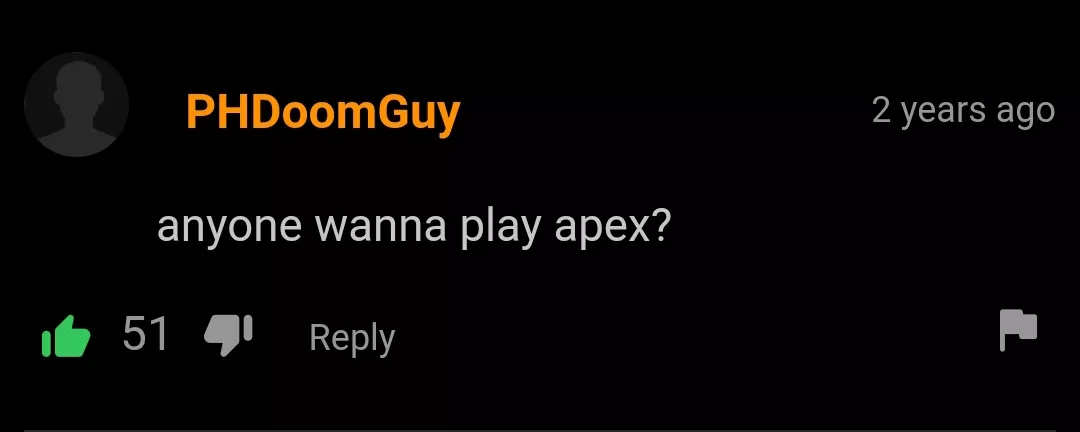
Task: Click the '2 years ago' timestamp
Action: [963, 110]
